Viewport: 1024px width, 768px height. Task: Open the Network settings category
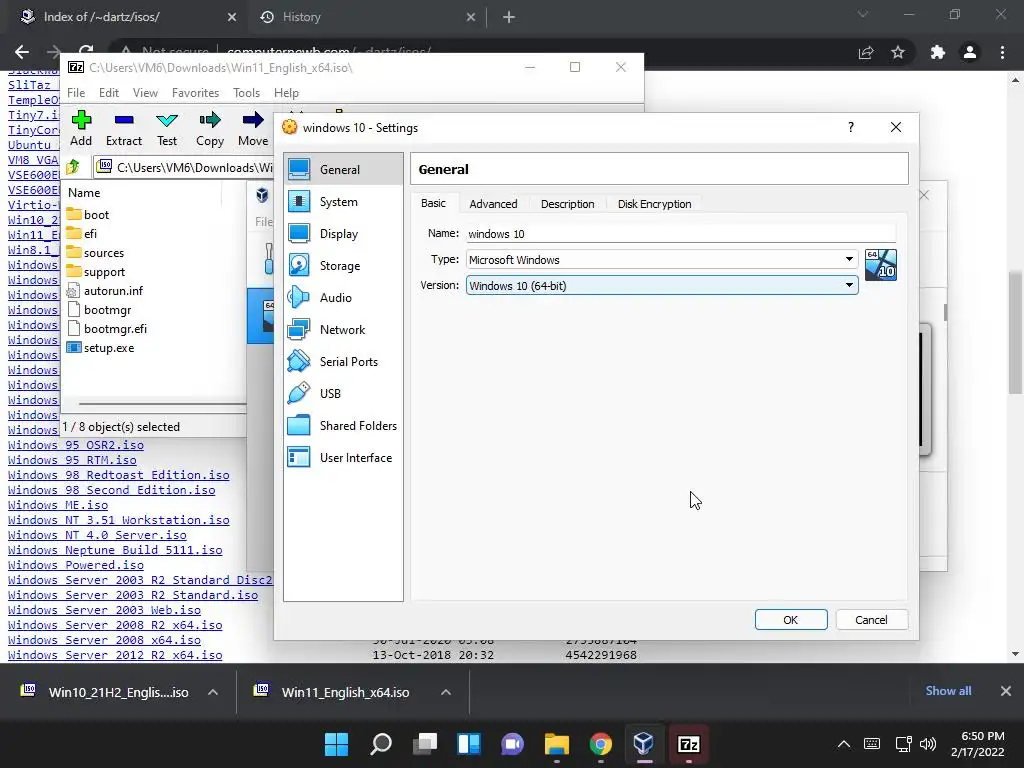344,330
